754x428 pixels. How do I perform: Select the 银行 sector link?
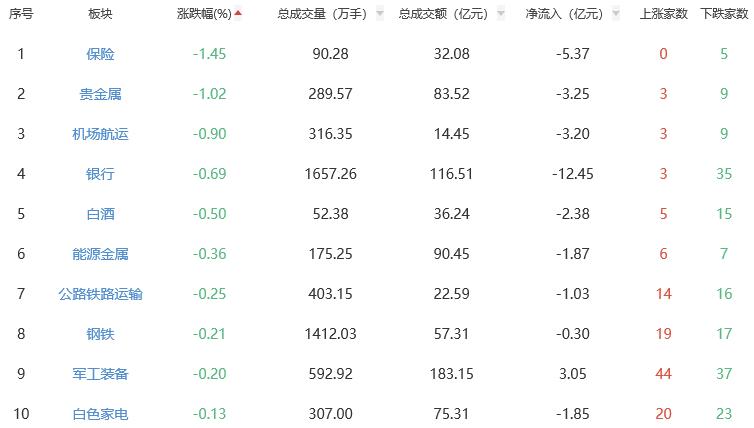coord(100,174)
